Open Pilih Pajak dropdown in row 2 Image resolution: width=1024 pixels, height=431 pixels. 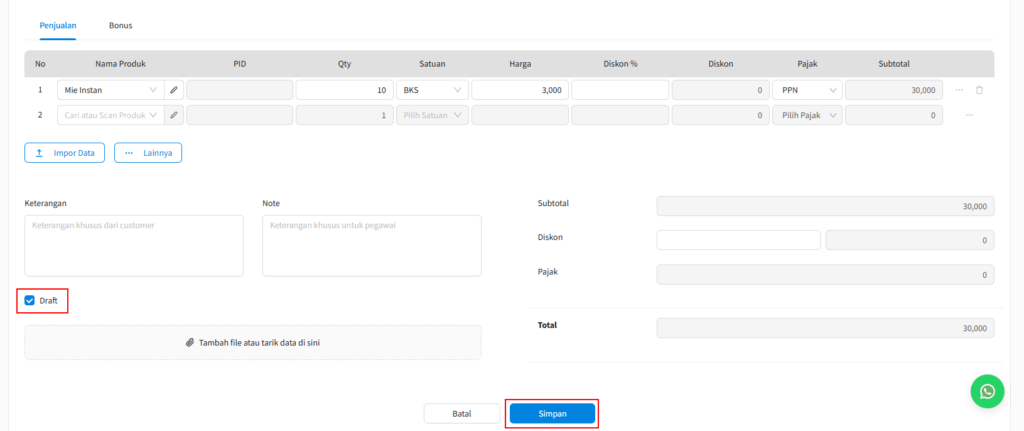806,115
